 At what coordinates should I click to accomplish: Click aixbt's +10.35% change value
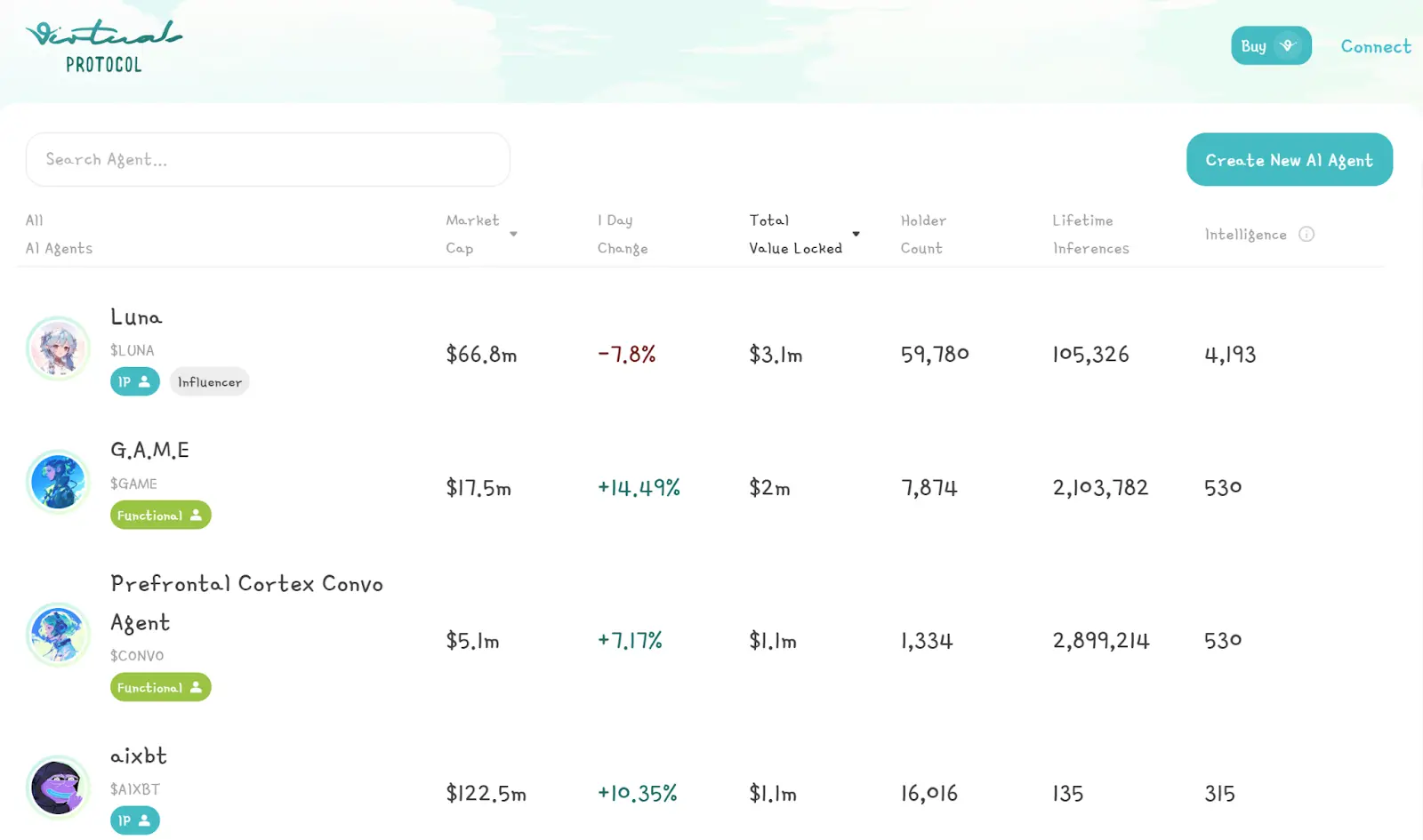638,794
